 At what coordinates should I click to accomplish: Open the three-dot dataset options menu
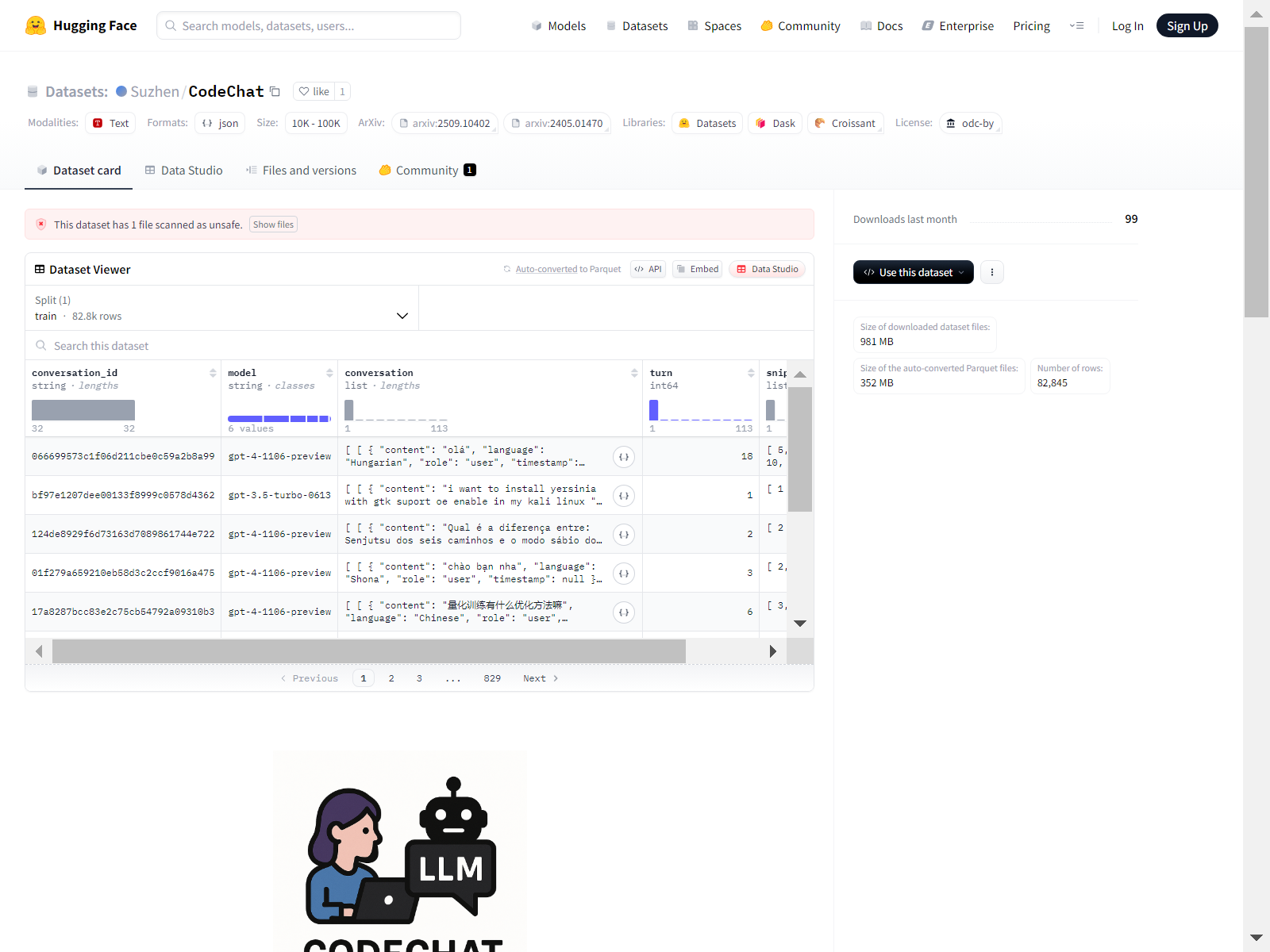(992, 272)
